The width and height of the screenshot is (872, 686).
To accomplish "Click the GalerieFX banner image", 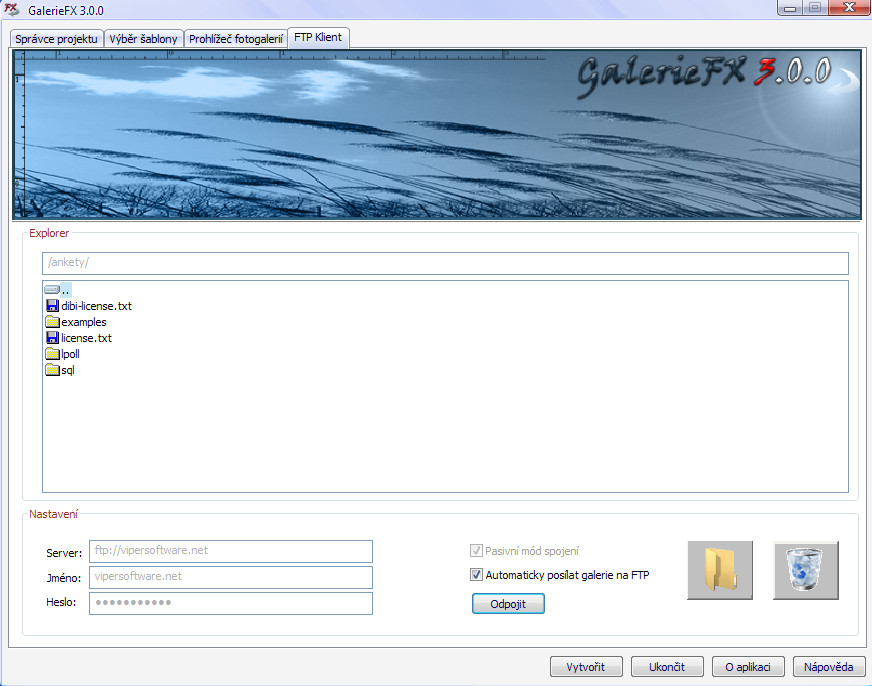I will pyautogui.click(x=437, y=135).
